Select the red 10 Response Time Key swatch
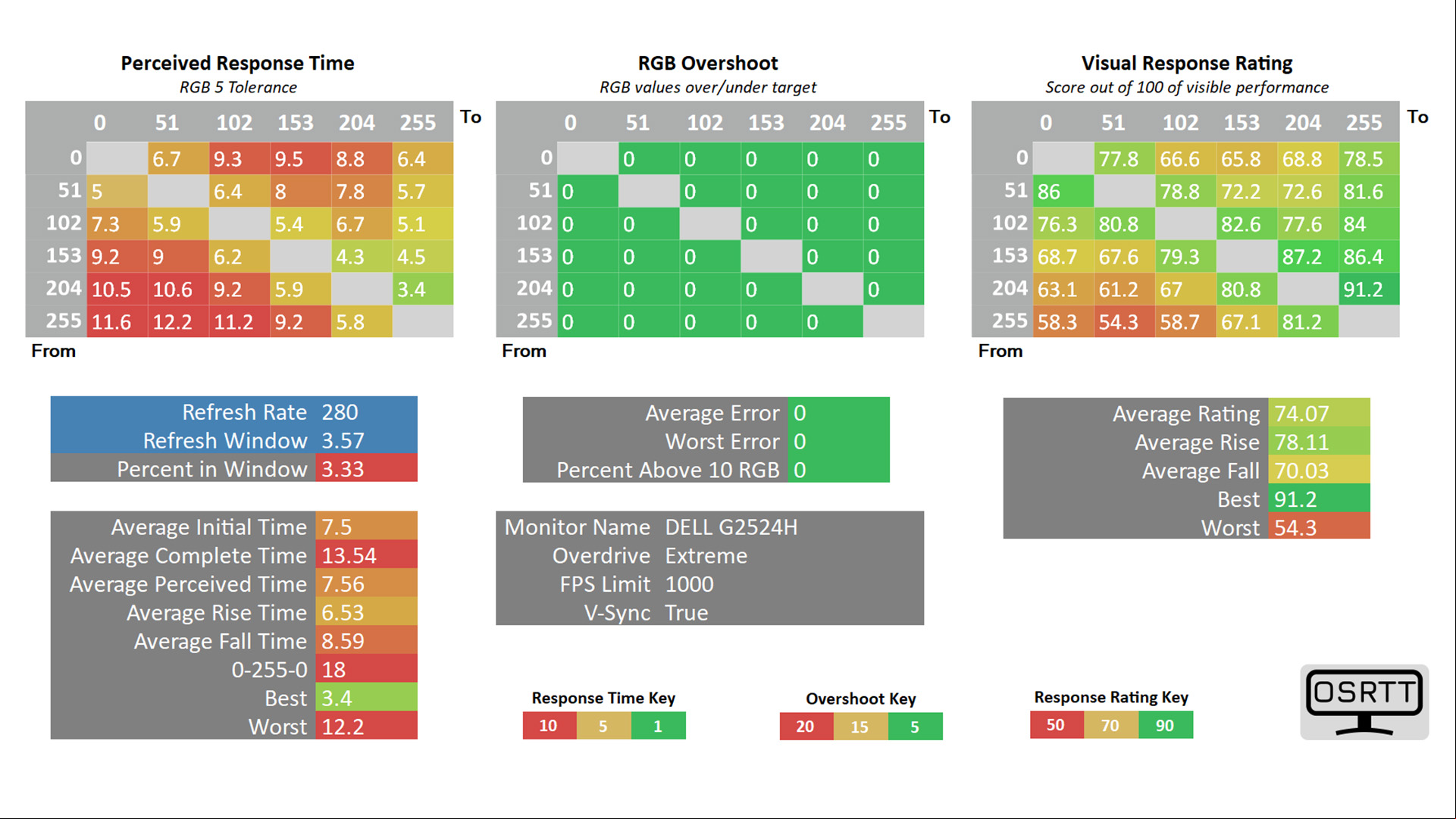 [x=549, y=726]
